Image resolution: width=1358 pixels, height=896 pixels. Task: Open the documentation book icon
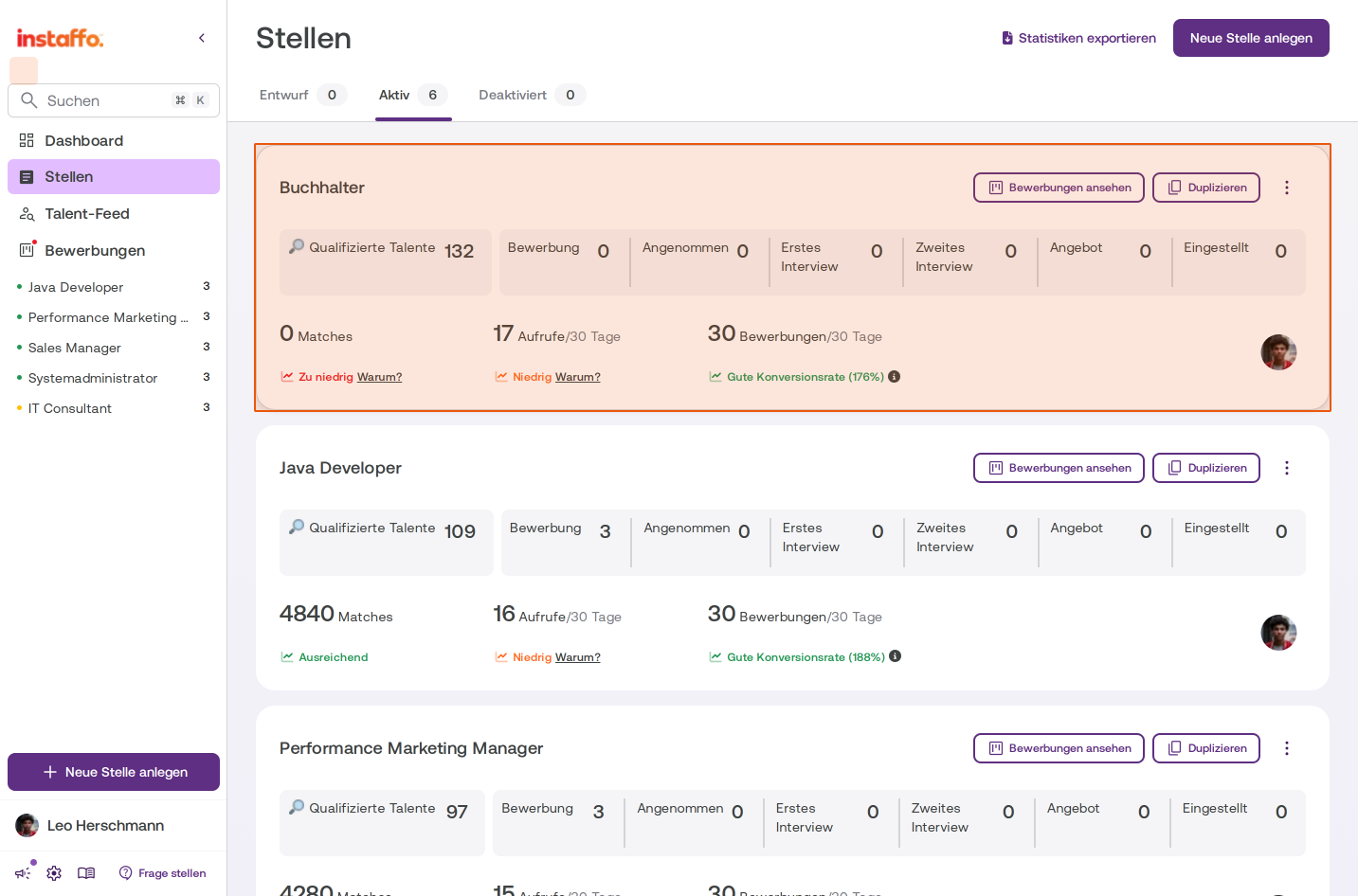pyautogui.click(x=86, y=873)
